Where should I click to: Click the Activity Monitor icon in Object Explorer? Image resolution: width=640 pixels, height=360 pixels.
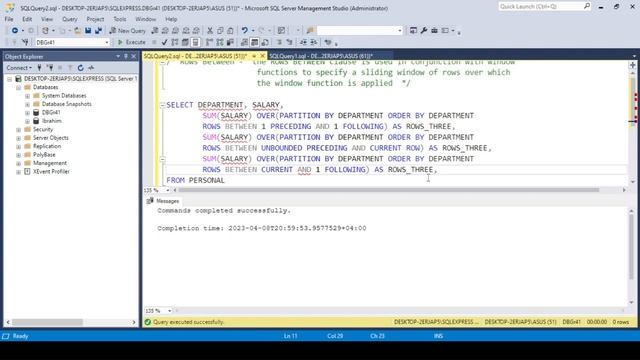(91, 68)
